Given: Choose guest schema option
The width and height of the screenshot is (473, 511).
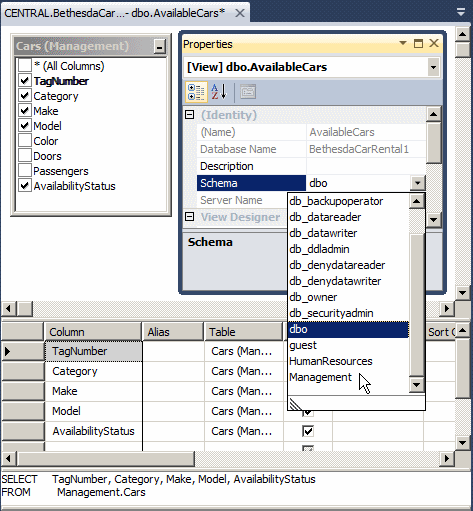Looking at the screenshot, I should point(348,345).
